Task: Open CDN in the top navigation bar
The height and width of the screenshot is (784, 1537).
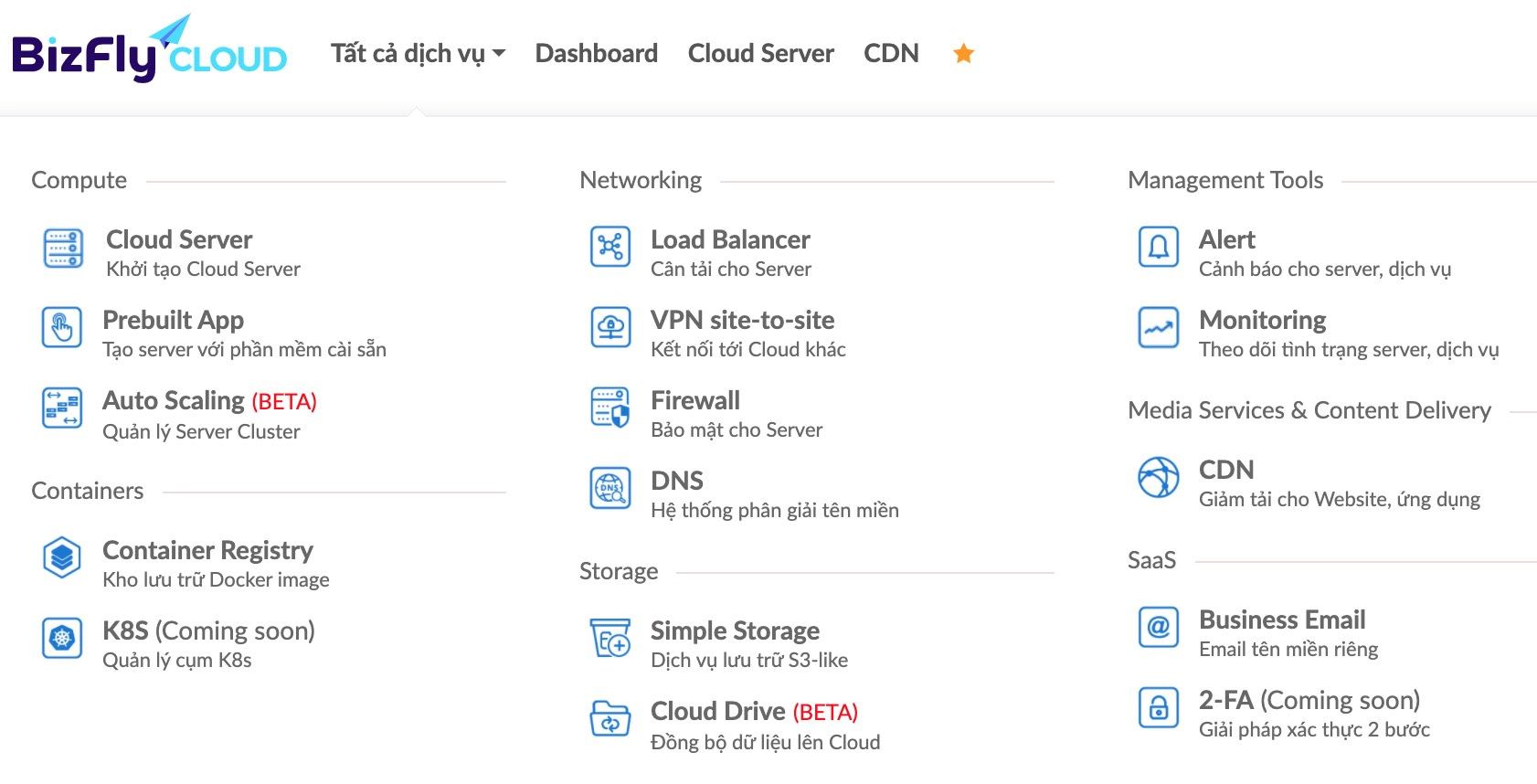Action: point(891,53)
